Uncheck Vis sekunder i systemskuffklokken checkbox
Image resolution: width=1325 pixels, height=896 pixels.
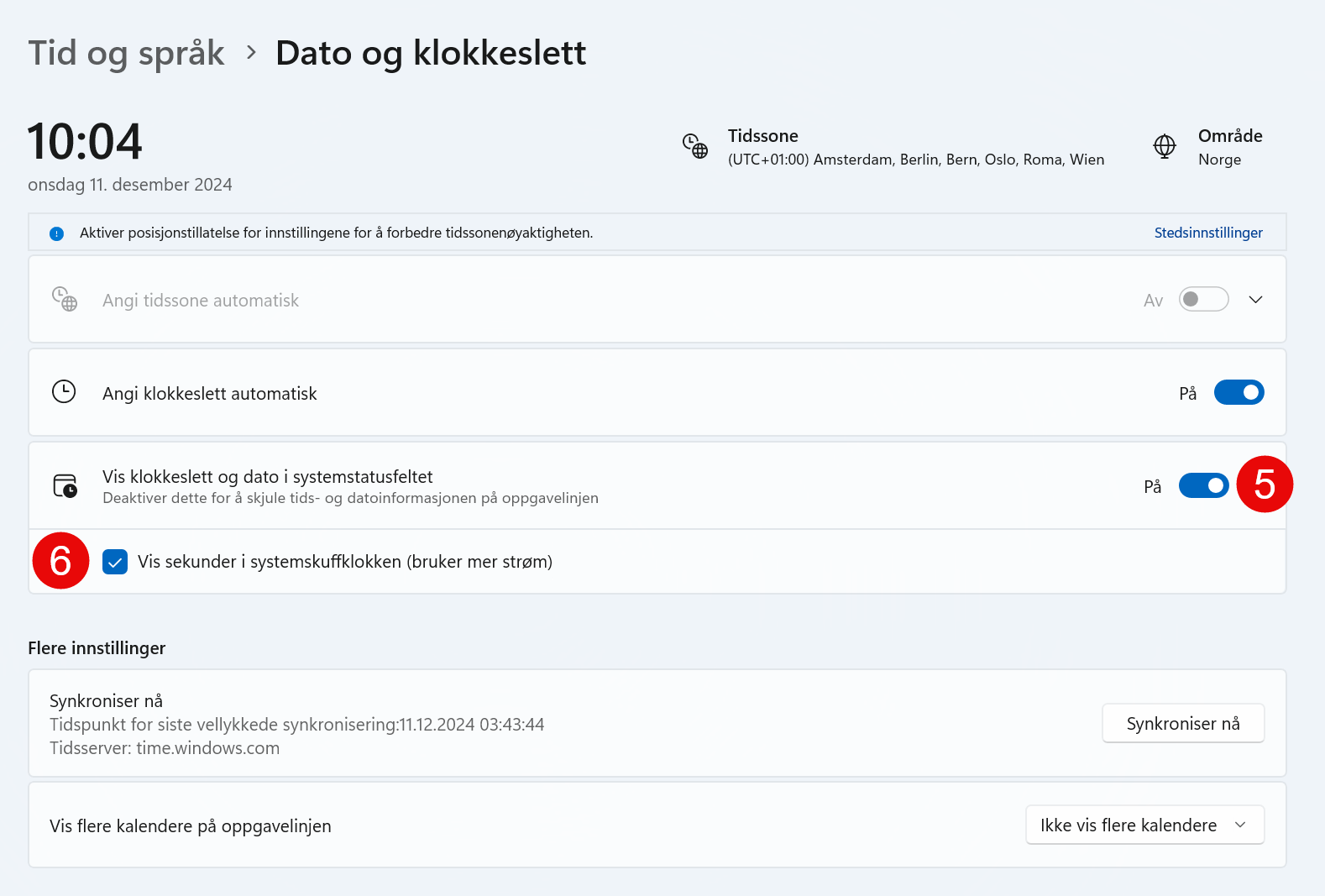pos(115,562)
